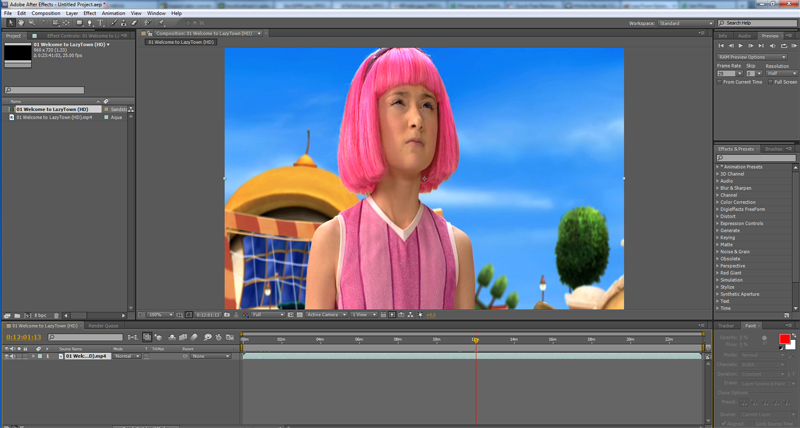Expand layer 1 properties in timeline
Screen dimensions: 800x428
(34, 356)
